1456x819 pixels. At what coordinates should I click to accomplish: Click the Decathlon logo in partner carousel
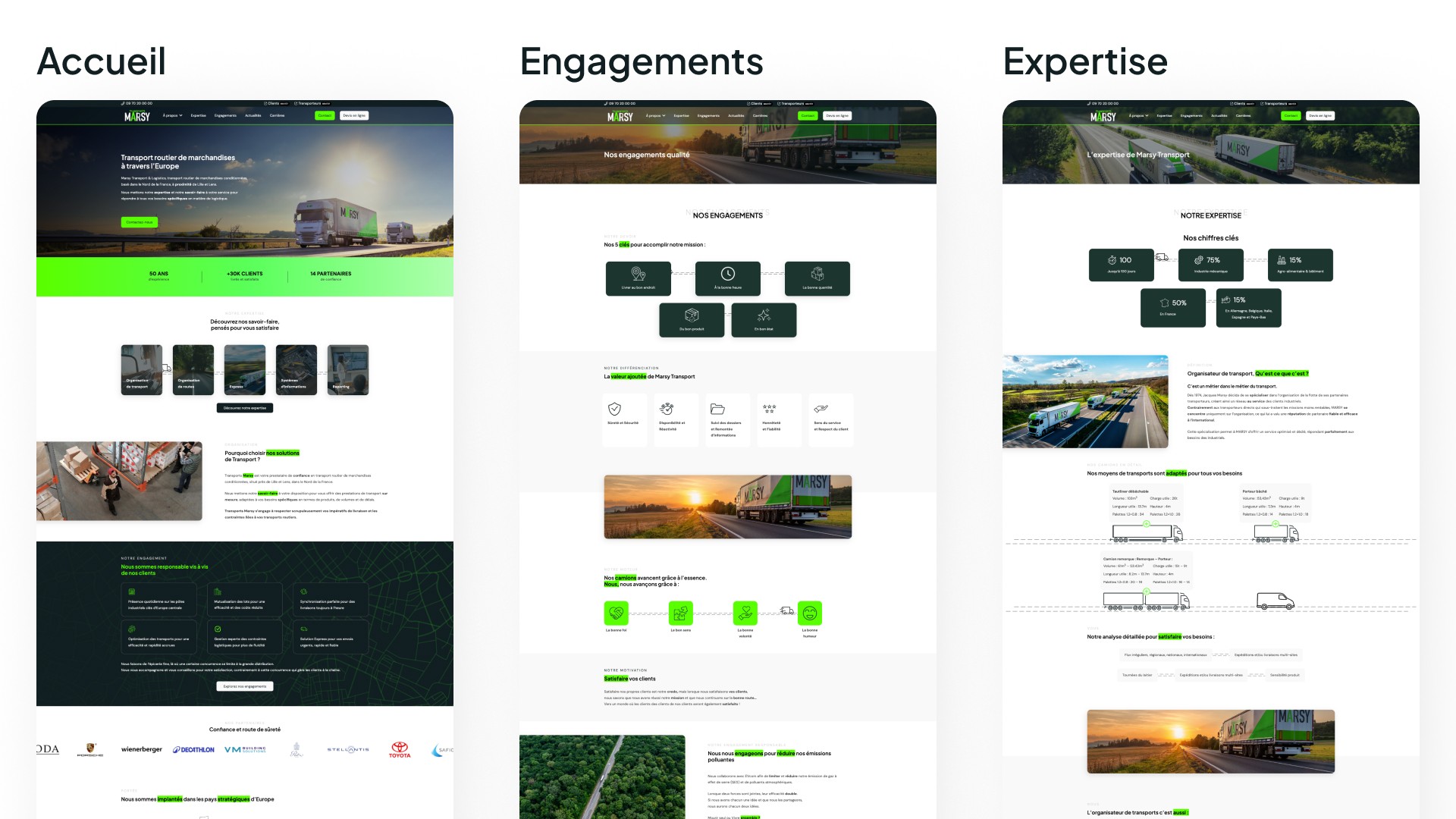point(193,750)
